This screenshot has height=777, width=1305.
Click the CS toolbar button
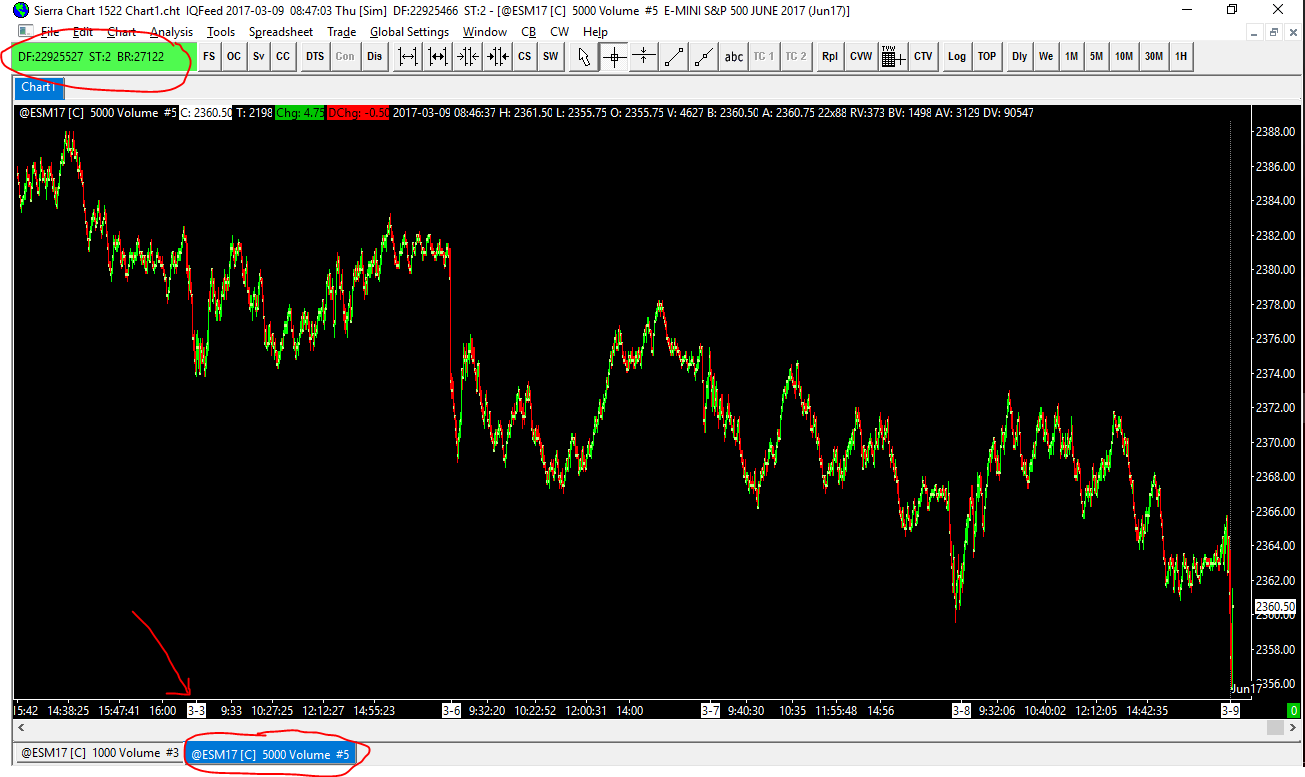pos(524,57)
